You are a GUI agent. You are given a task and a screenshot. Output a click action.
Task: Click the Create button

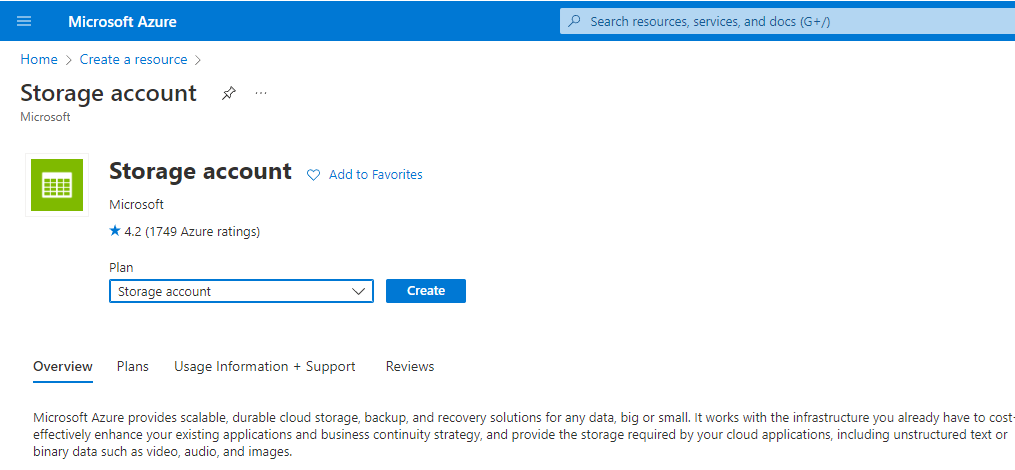pos(426,291)
